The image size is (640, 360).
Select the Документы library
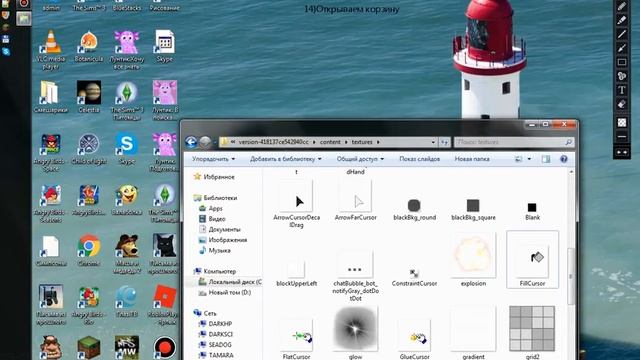[220, 230]
